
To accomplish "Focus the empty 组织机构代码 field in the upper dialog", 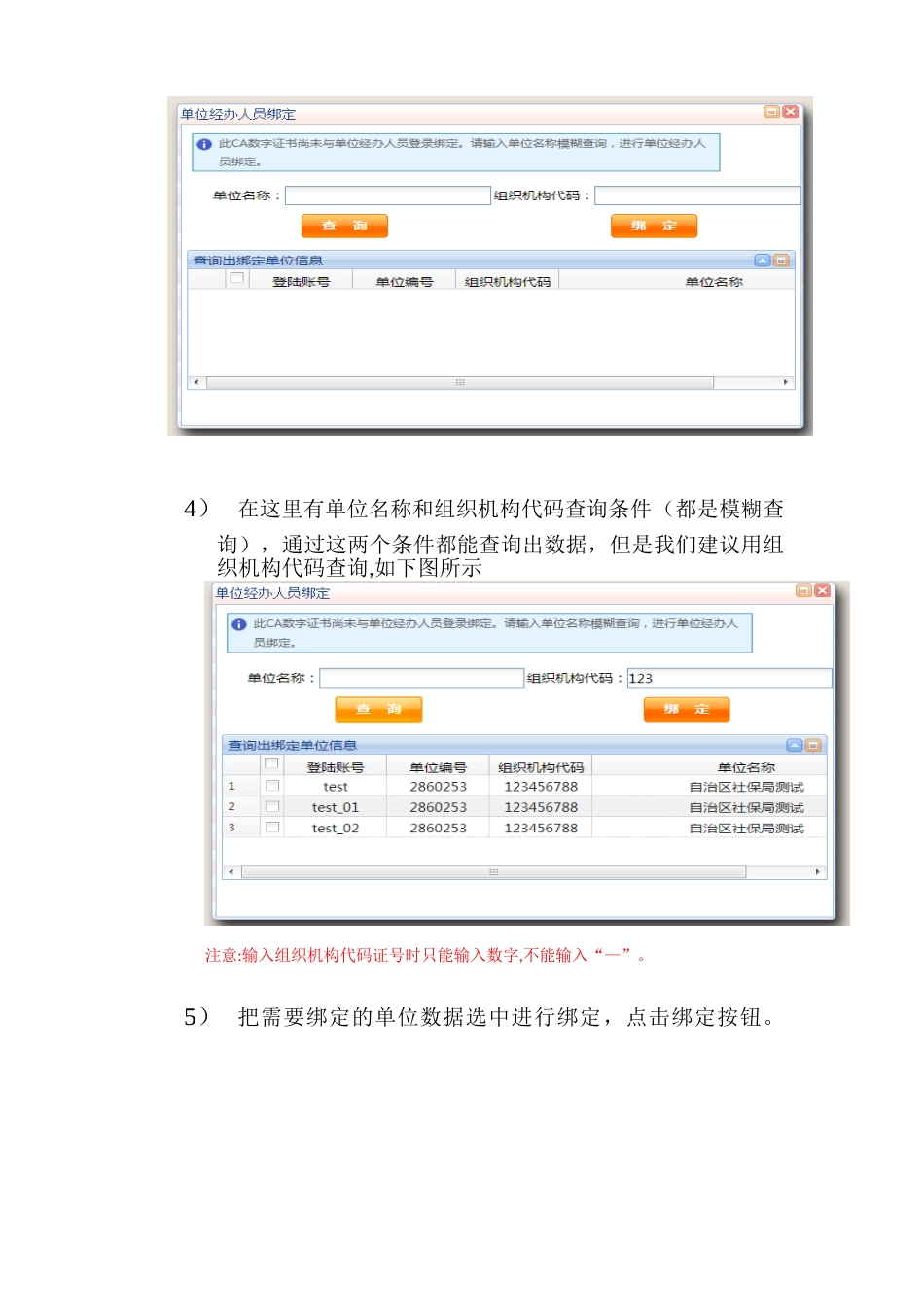I will click(x=697, y=195).
